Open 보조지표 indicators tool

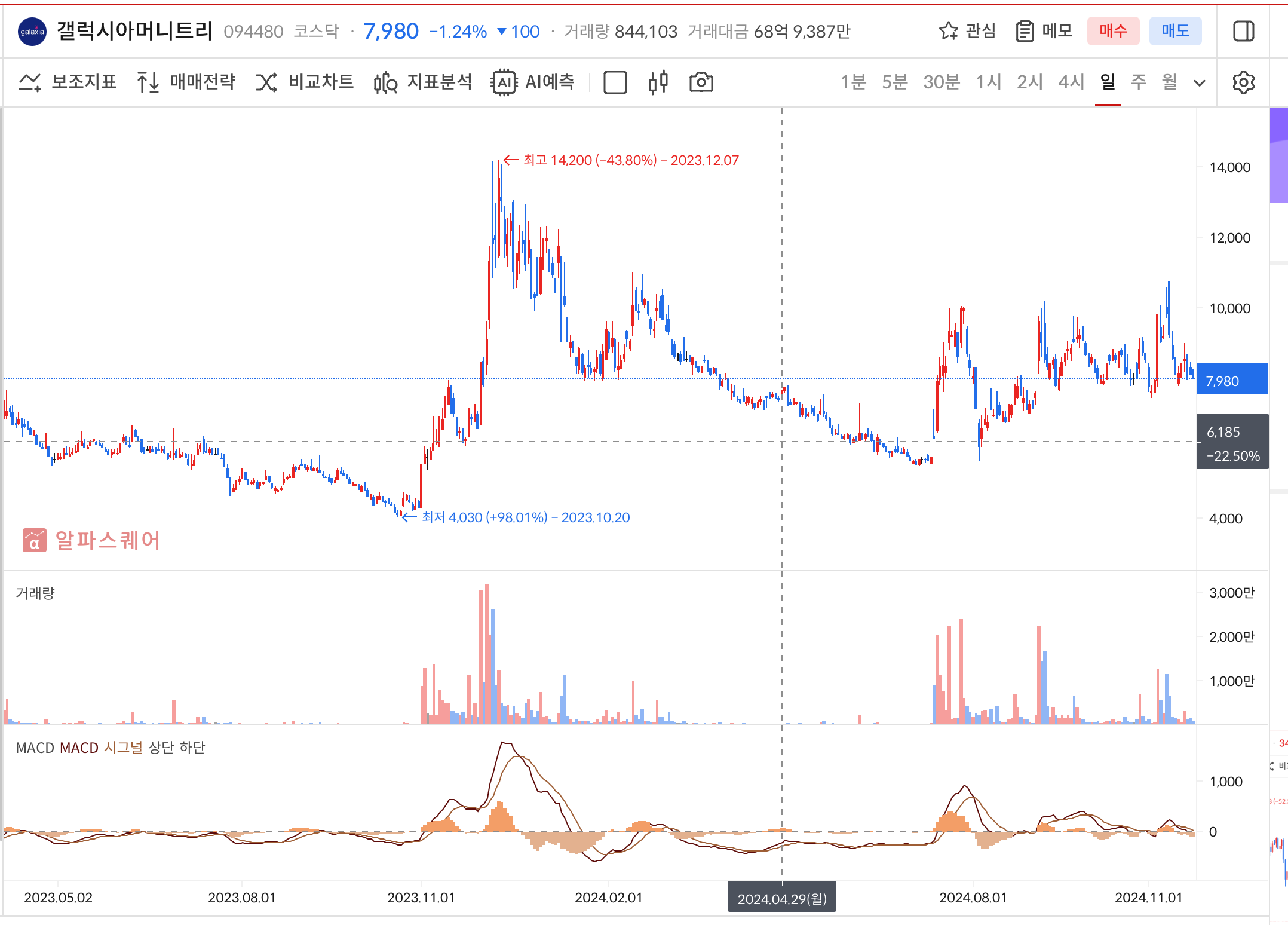tap(68, 82)
